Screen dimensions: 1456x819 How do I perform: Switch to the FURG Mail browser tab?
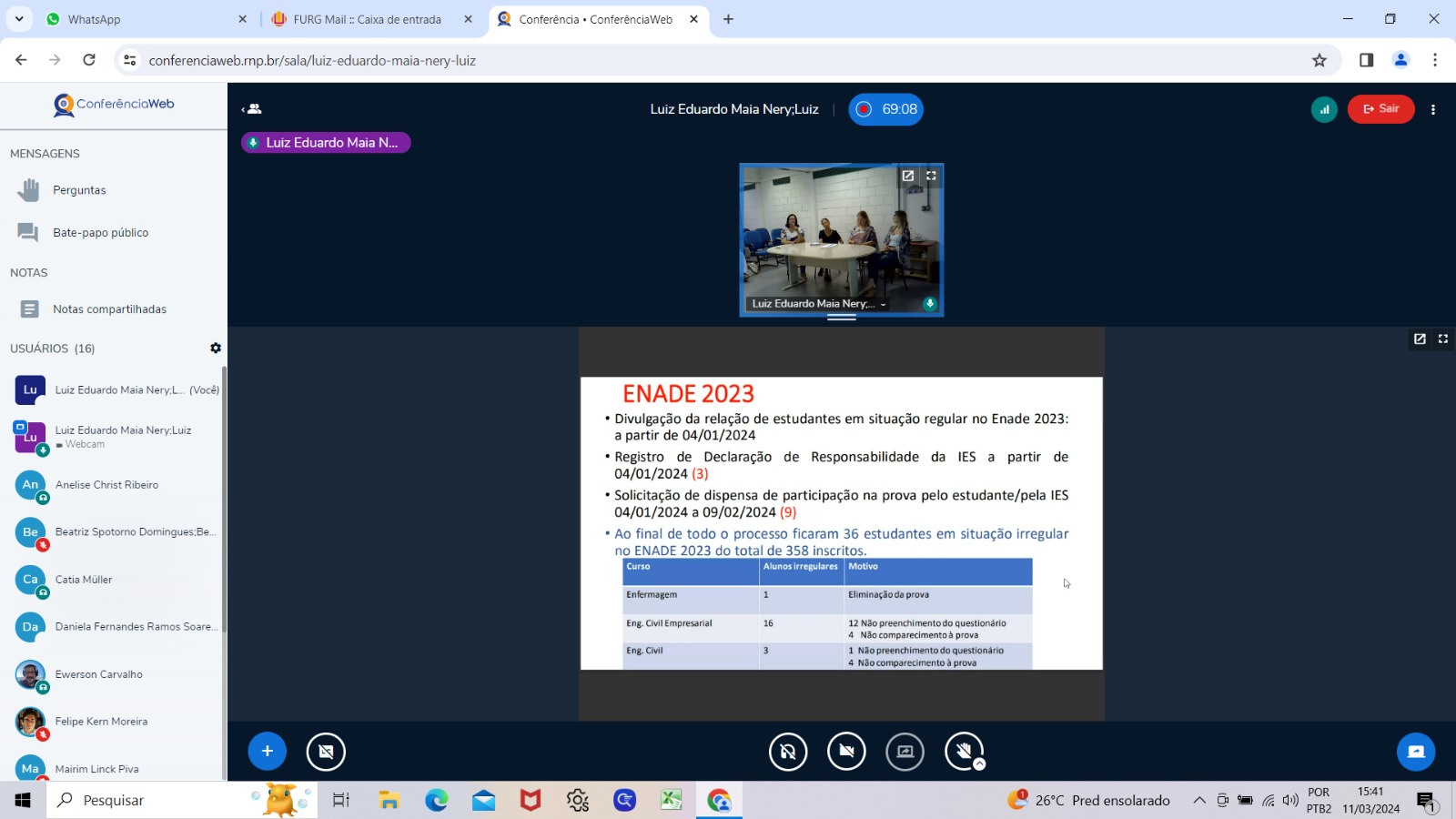[x=367, y=19]
